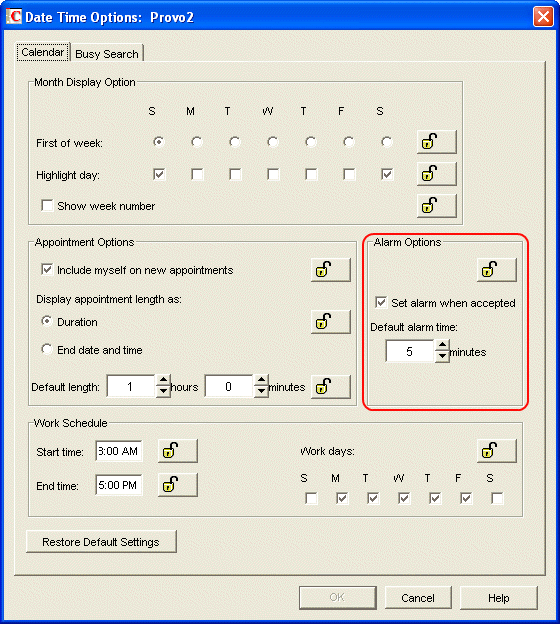Viewport: 560px width, 624px height.
Task: Check Friday highlight day checkbox
Action: coord(349,174)
